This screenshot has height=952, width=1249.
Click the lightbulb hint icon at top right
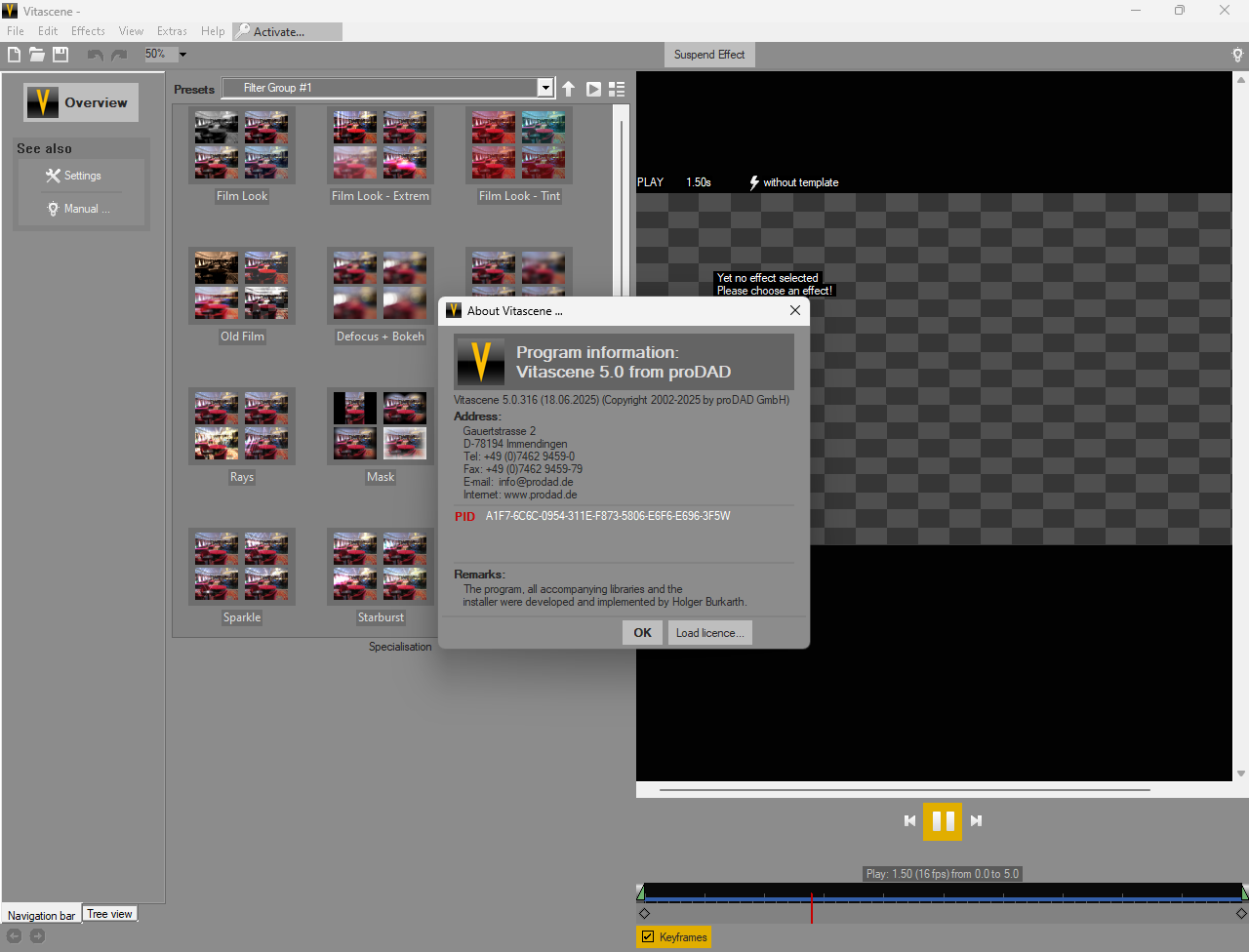click(1237, 55)
